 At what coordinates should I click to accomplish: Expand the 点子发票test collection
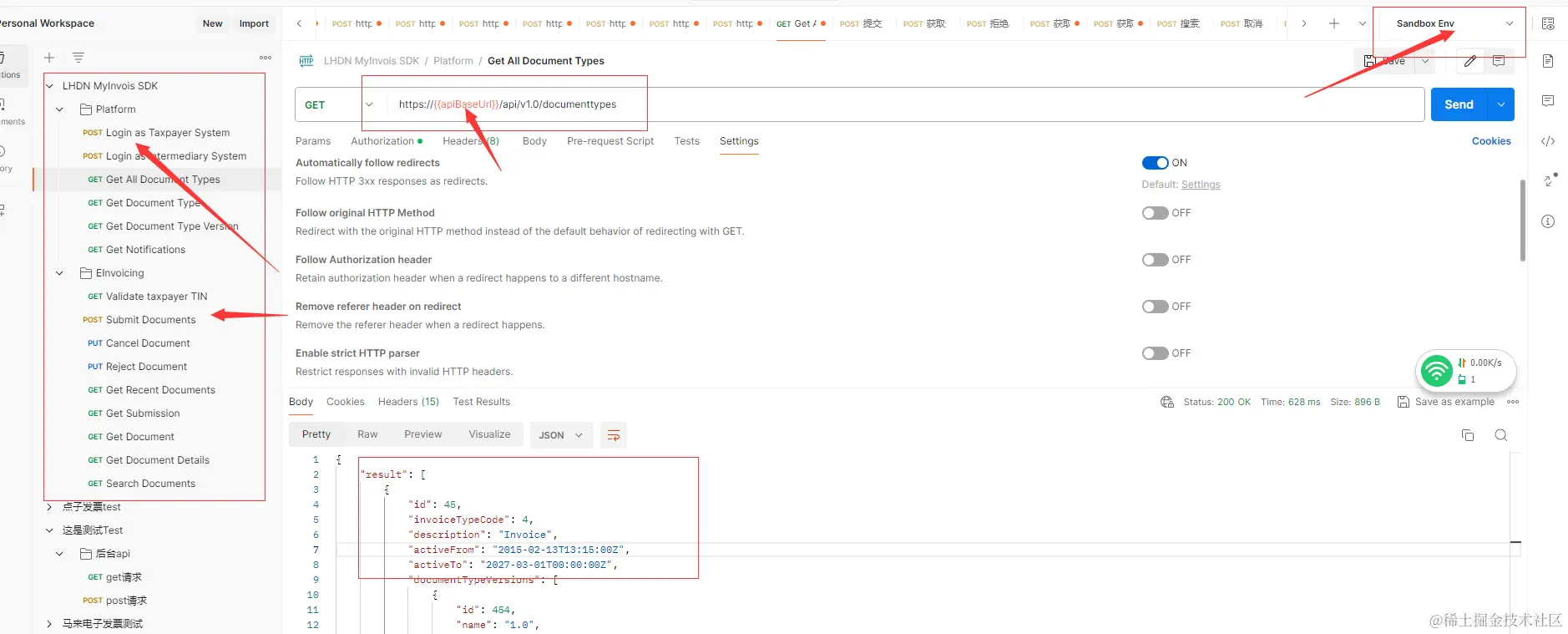point(49,507)
